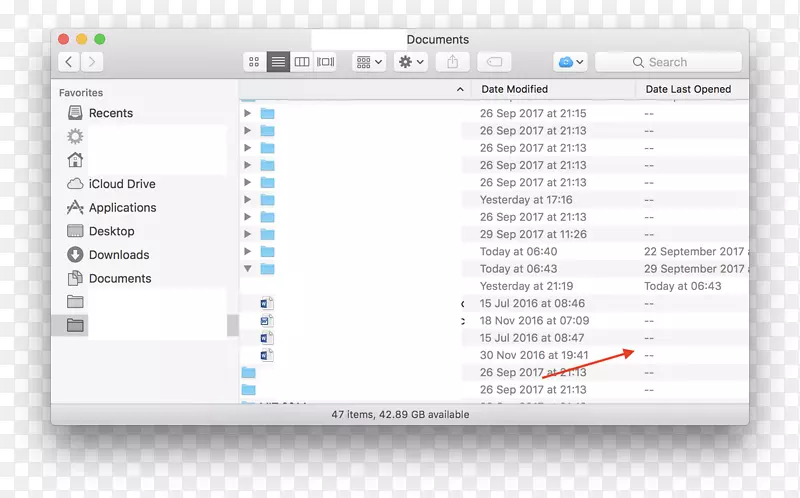The height and width of the screenshot is (498, 800).
Task: Open the iCloud dropdown in toolbar
Action: [x=570, y=62]
